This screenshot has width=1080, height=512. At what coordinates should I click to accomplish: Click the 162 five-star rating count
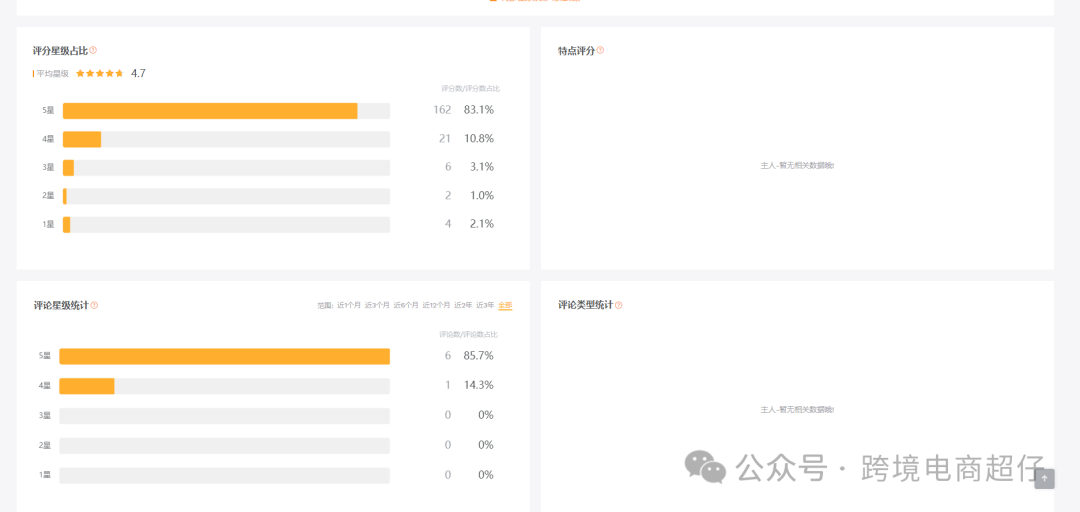point(442,110)
